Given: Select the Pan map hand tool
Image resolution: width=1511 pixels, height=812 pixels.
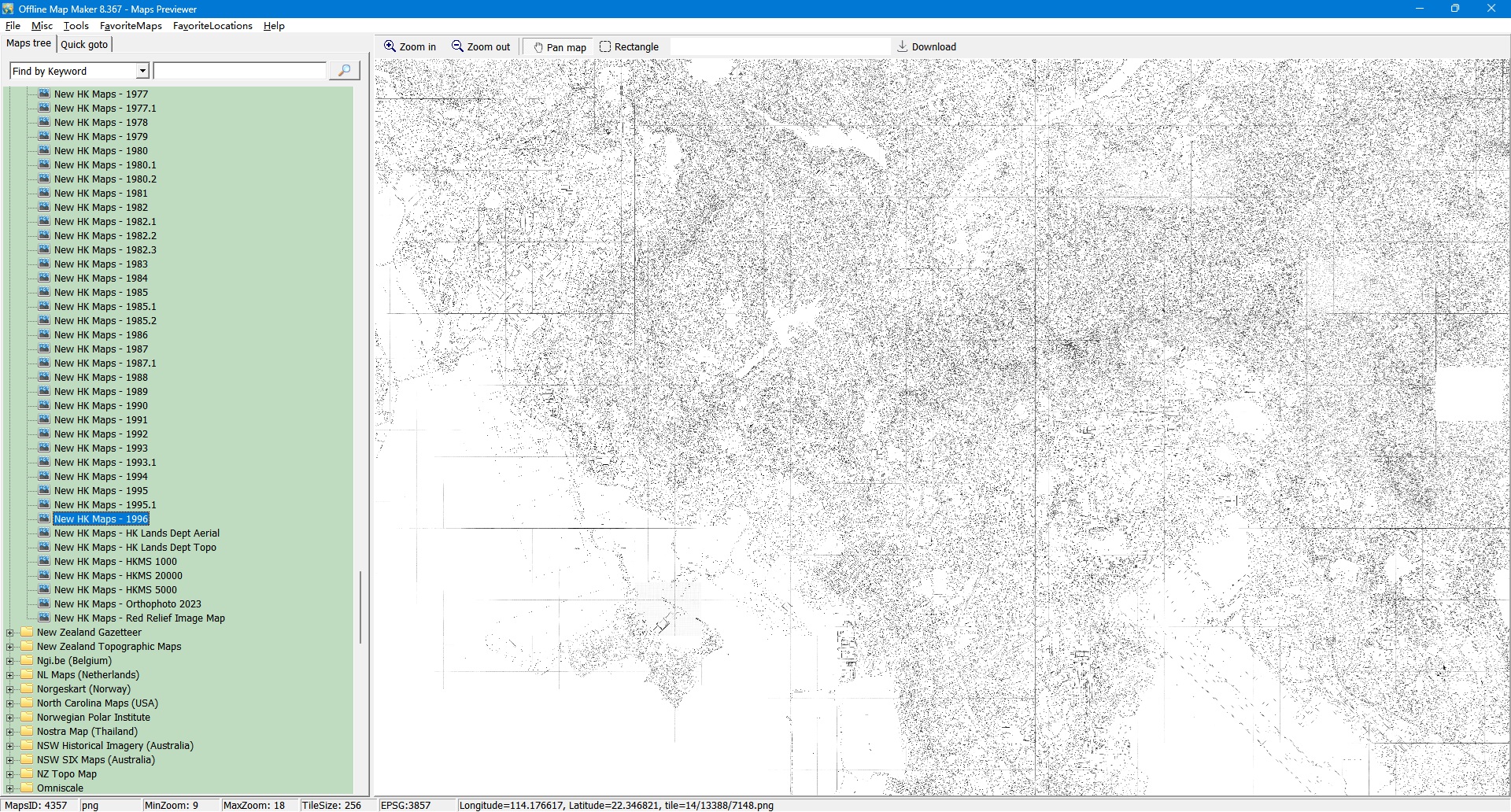Looking at the screenshot, I should pos(538,47).
